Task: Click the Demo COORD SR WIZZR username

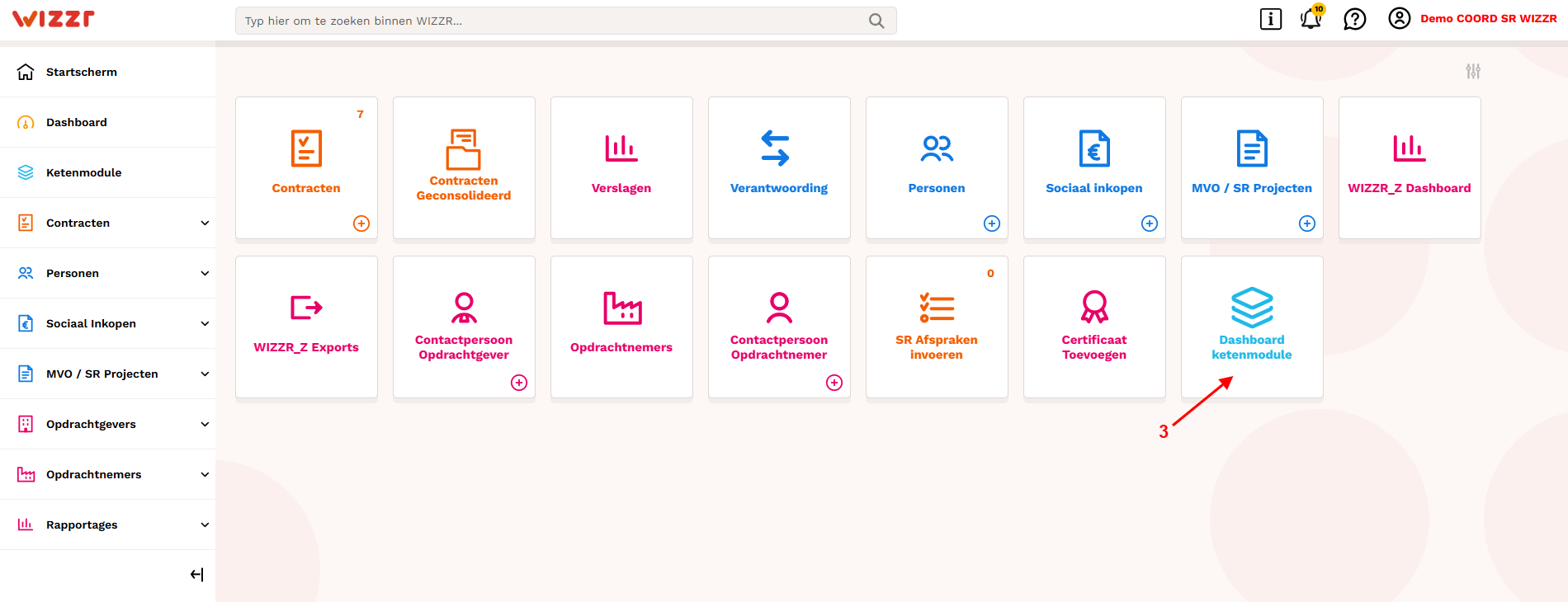Action: click(x=1489, y=18)
